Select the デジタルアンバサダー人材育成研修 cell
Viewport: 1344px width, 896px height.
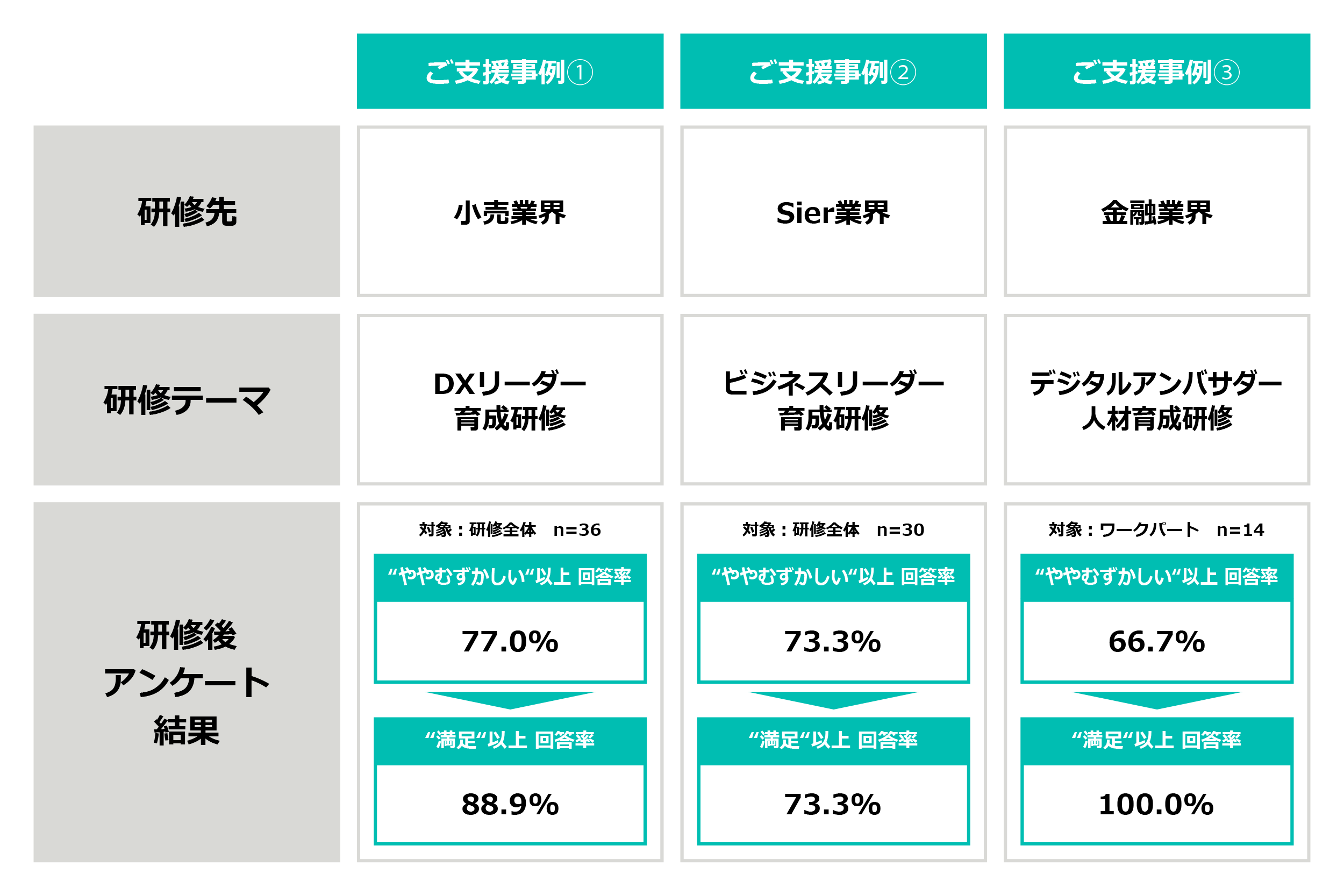point(1156,399)
